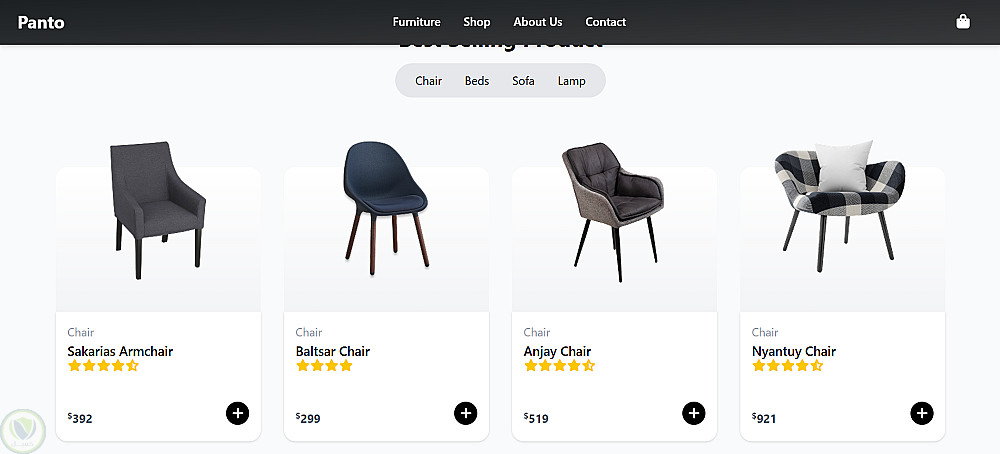Add Nyantuy Chair with plus icon
This screenshot has height=454, width=1000.
(x=921, y=413)
